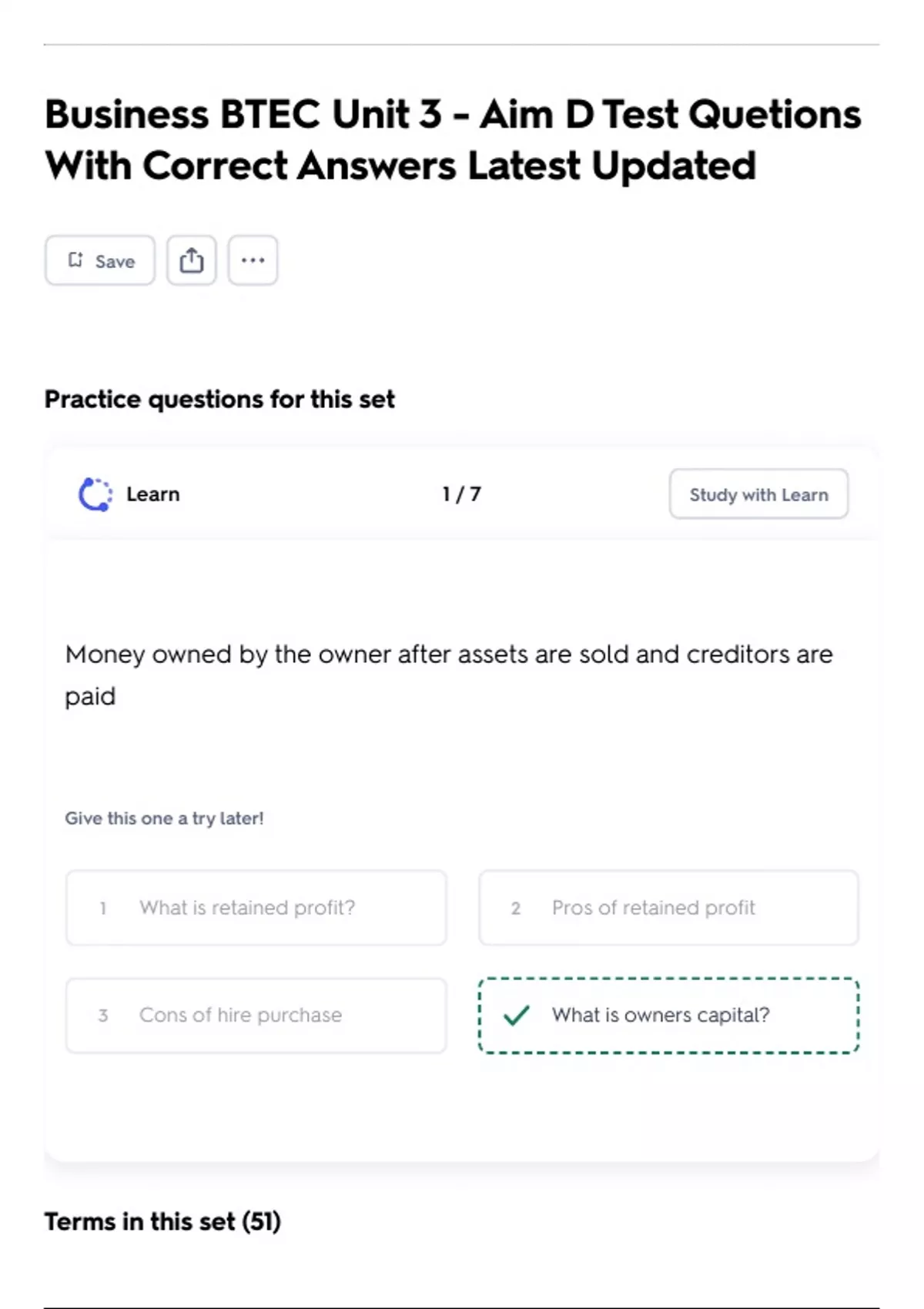Choose the "Pros of retained profit" option
The height and width of the screenshot is (1309, 924).
tap(653, 908)
